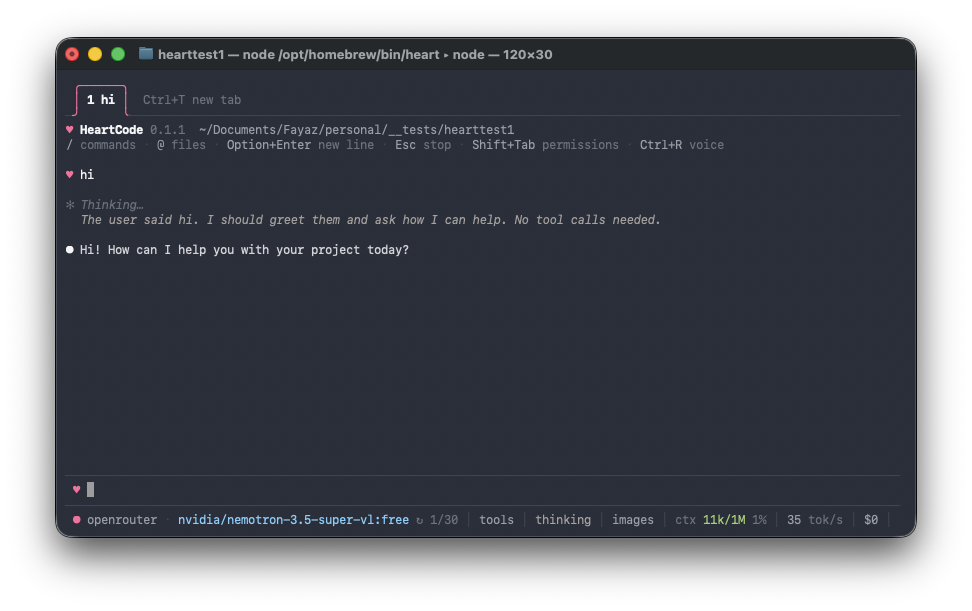Click the hearttest1 project path
This screenshot has height=611, width=972.
click(356, 130)
